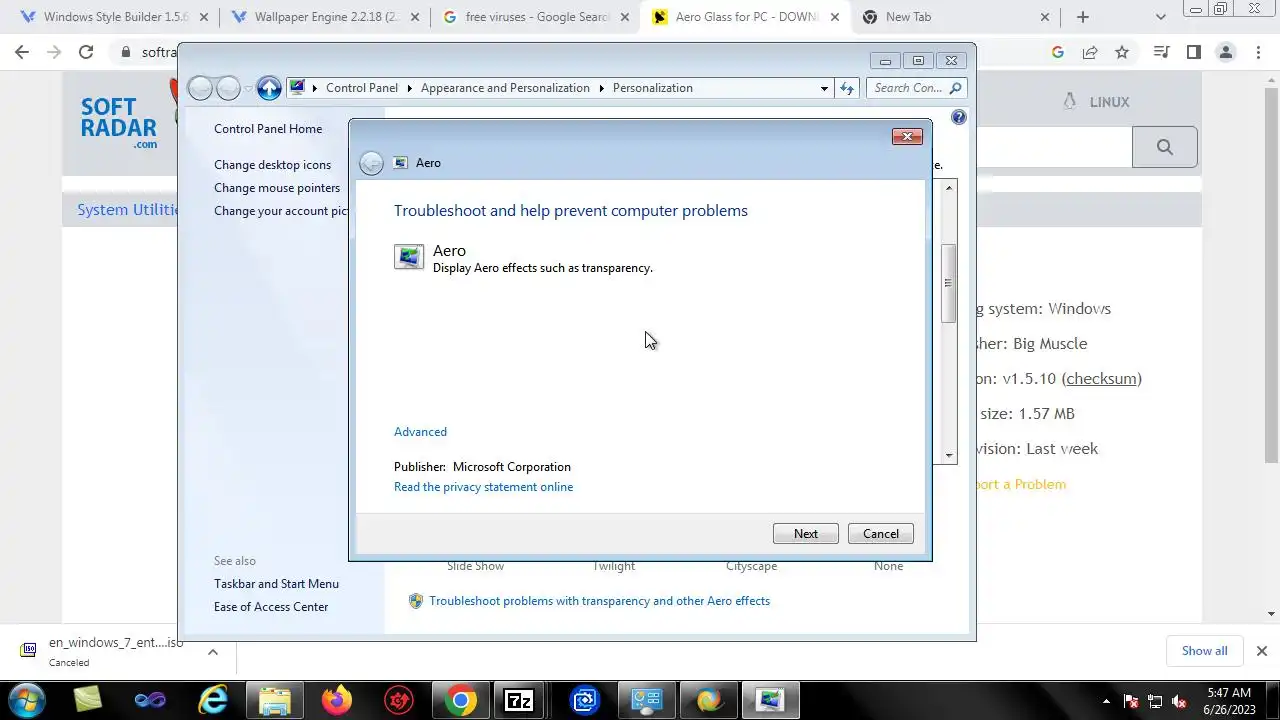Open Change desktop icons link
Screen dimensions: 1280x720
pyautogui.click(x=272, y=165)
